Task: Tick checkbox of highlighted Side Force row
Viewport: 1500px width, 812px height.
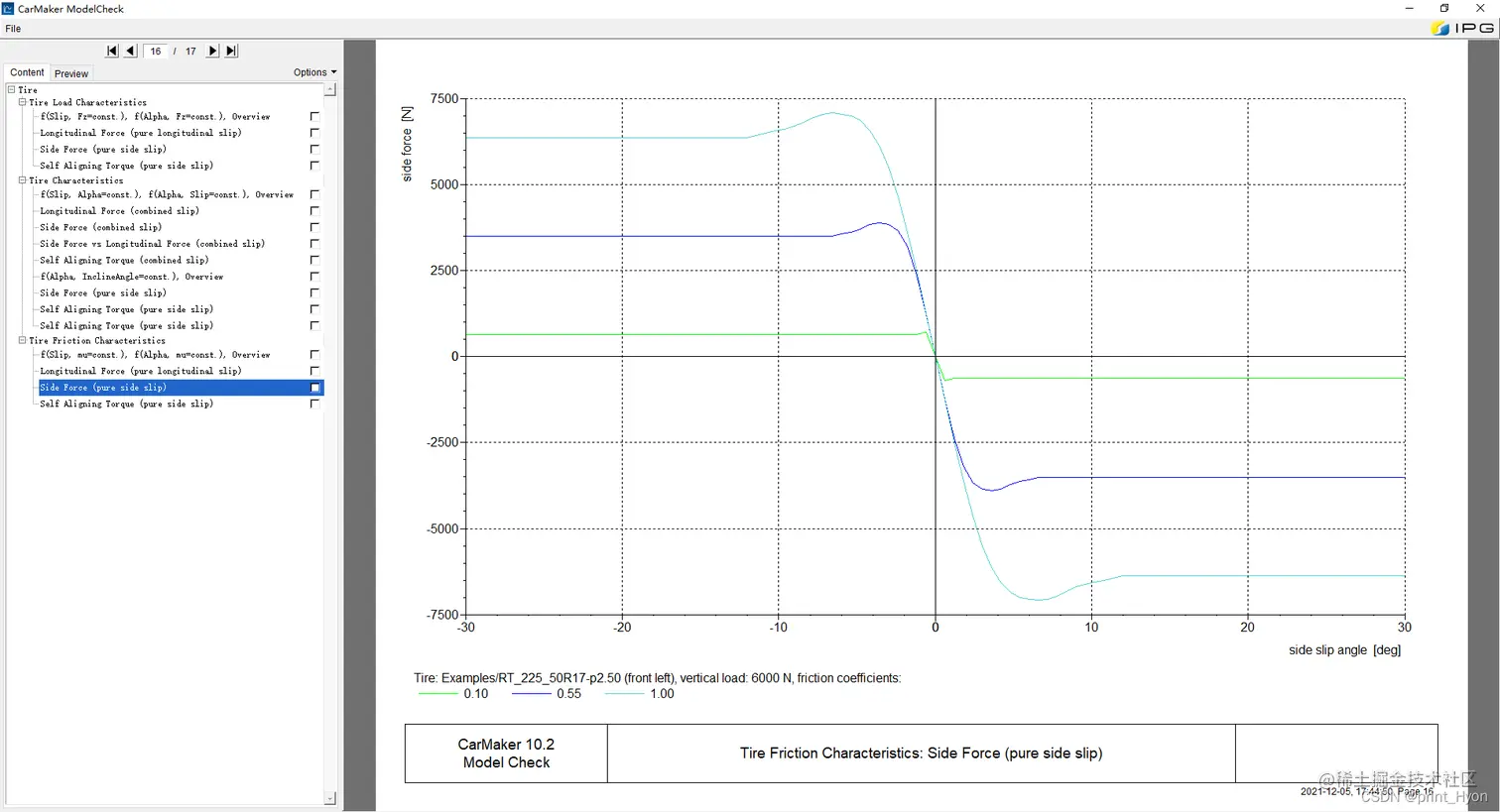Action: (314, 388)
